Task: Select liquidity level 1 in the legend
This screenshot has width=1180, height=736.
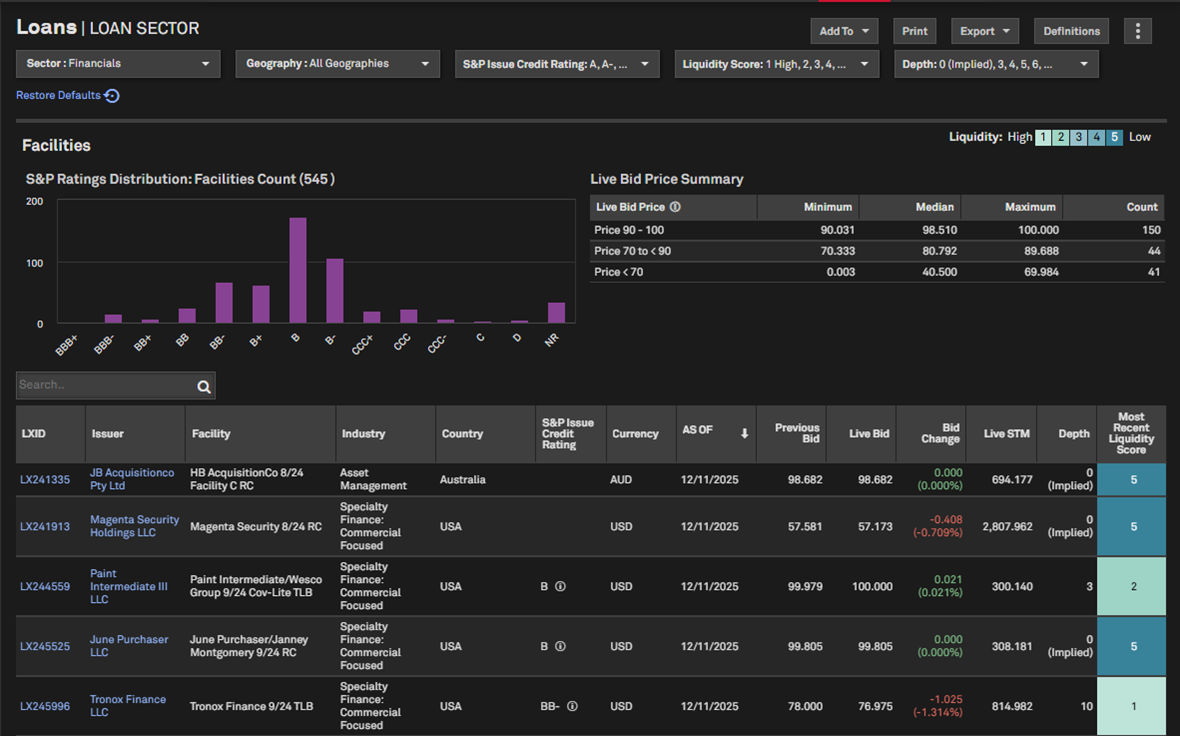Action: [1043, 137]
